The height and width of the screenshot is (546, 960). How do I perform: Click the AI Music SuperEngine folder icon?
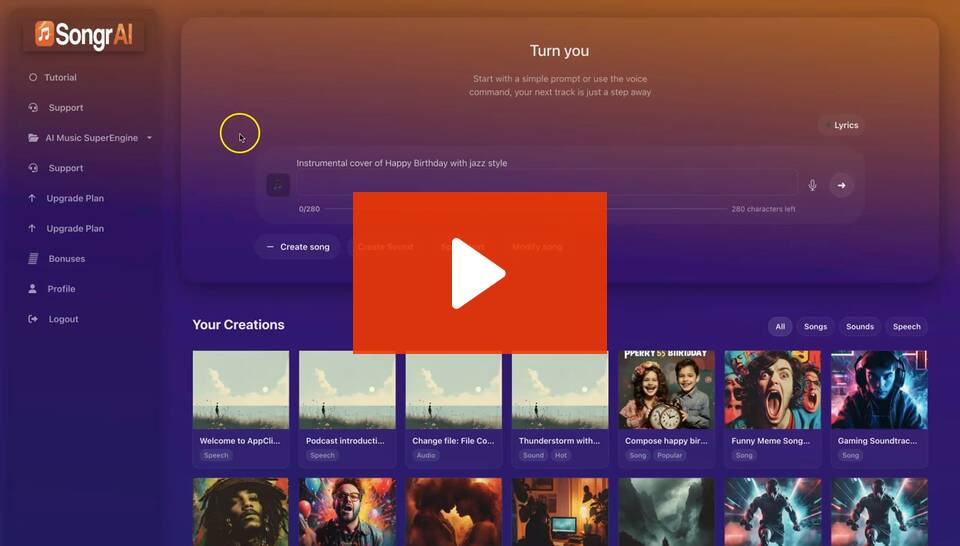(x=33, y=138)
